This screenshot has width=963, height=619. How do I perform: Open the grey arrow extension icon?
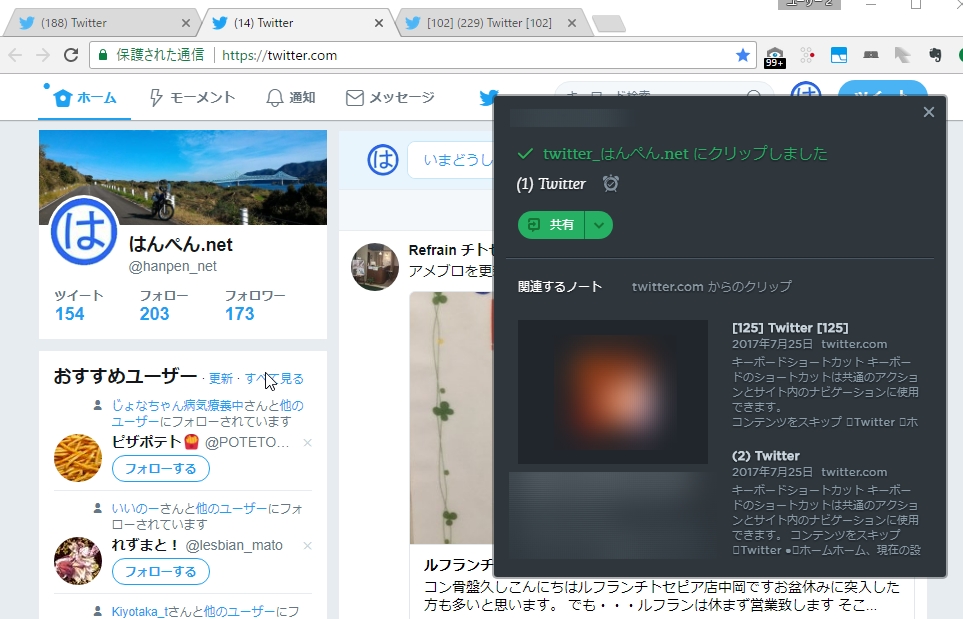click(902, 55)
